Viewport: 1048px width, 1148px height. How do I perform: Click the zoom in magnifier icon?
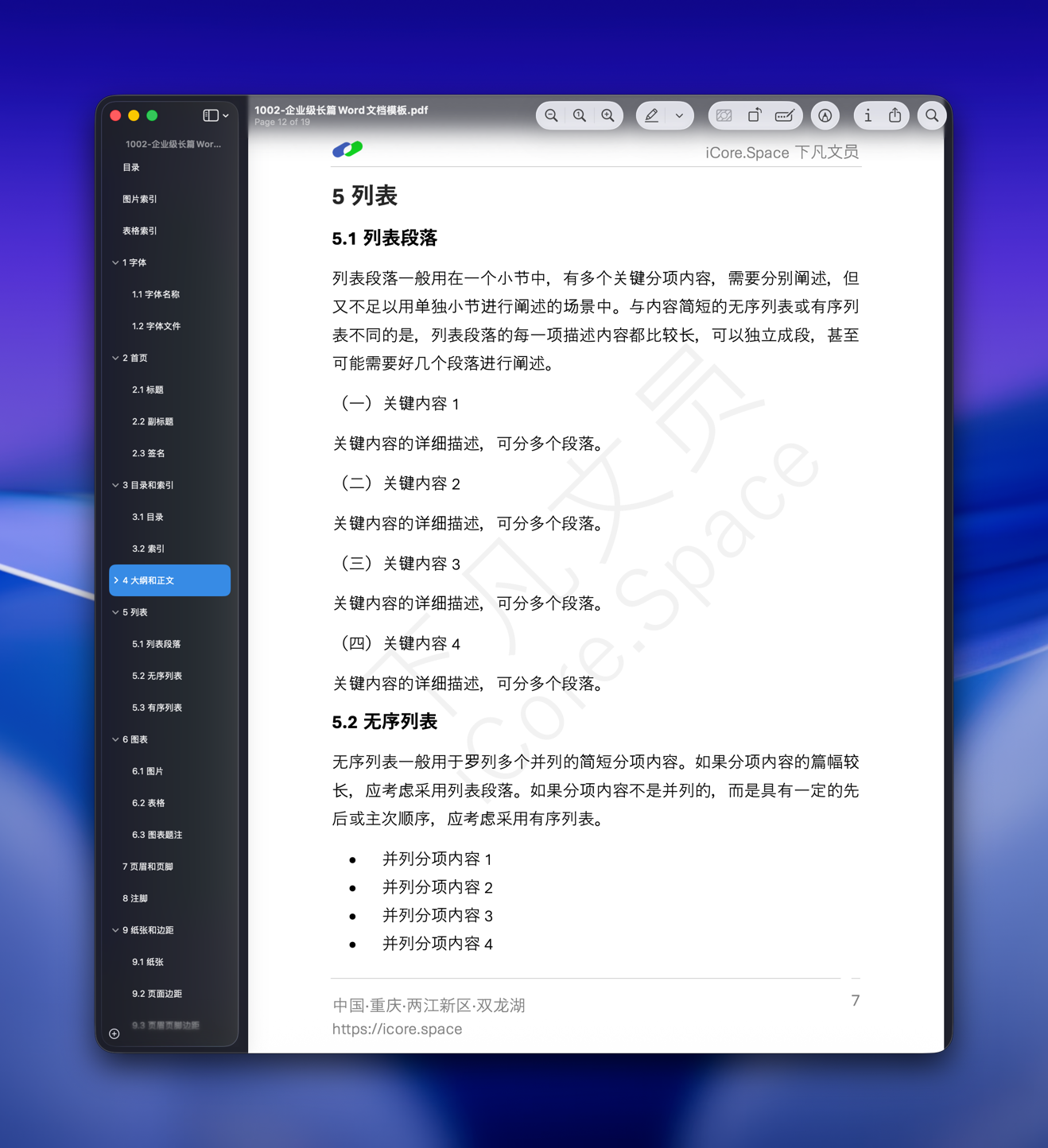pos(608,115)
